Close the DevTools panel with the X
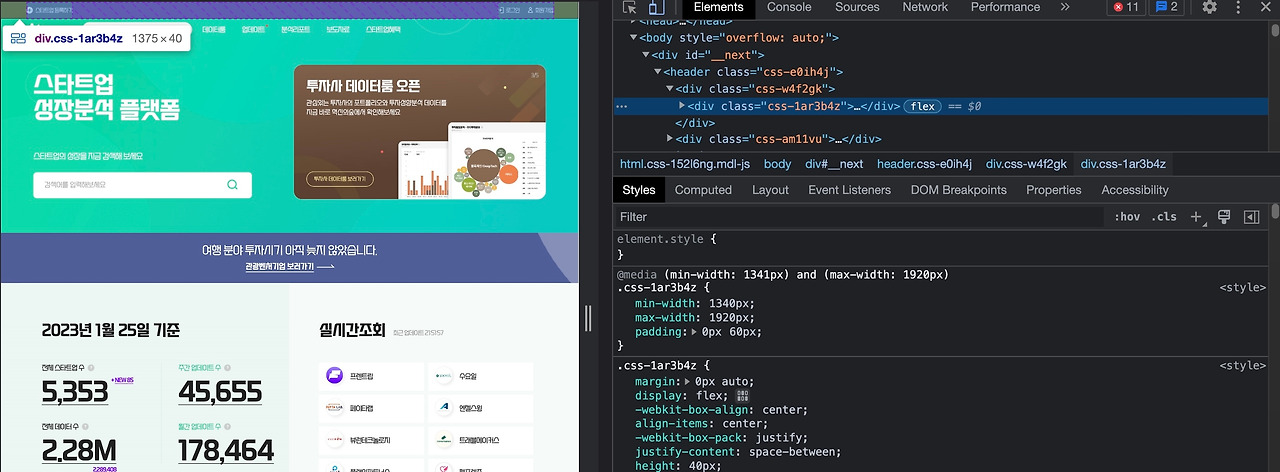 pos(1267,7)
